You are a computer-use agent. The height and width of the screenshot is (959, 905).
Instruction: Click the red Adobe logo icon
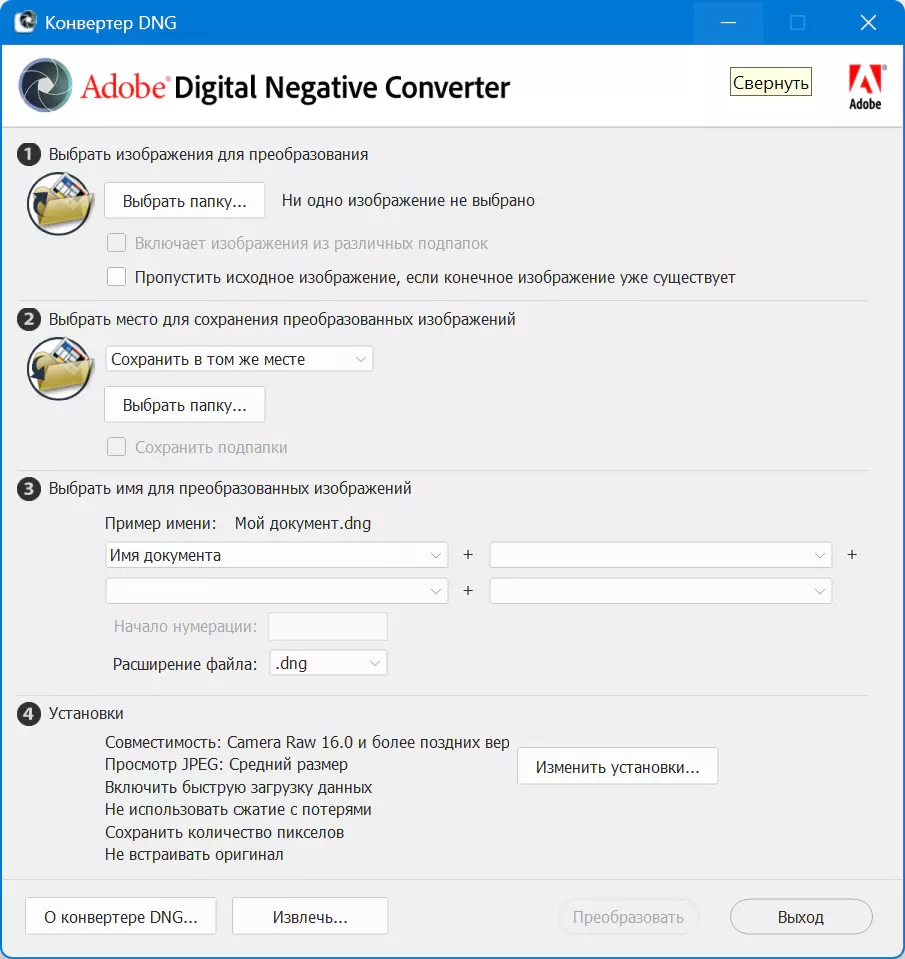pos(865,87)
